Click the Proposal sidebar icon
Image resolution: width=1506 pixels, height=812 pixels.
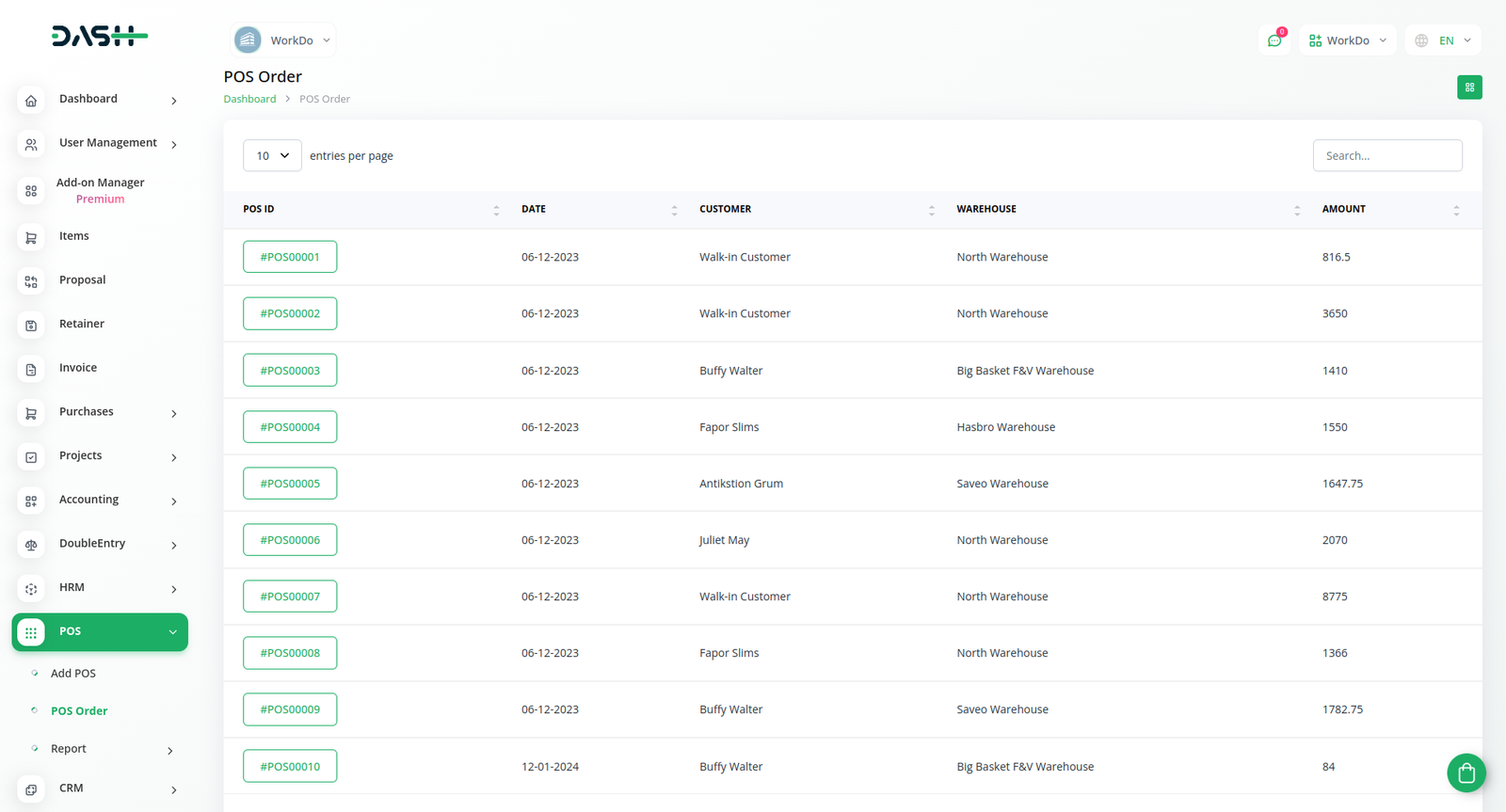click(31, 281)
